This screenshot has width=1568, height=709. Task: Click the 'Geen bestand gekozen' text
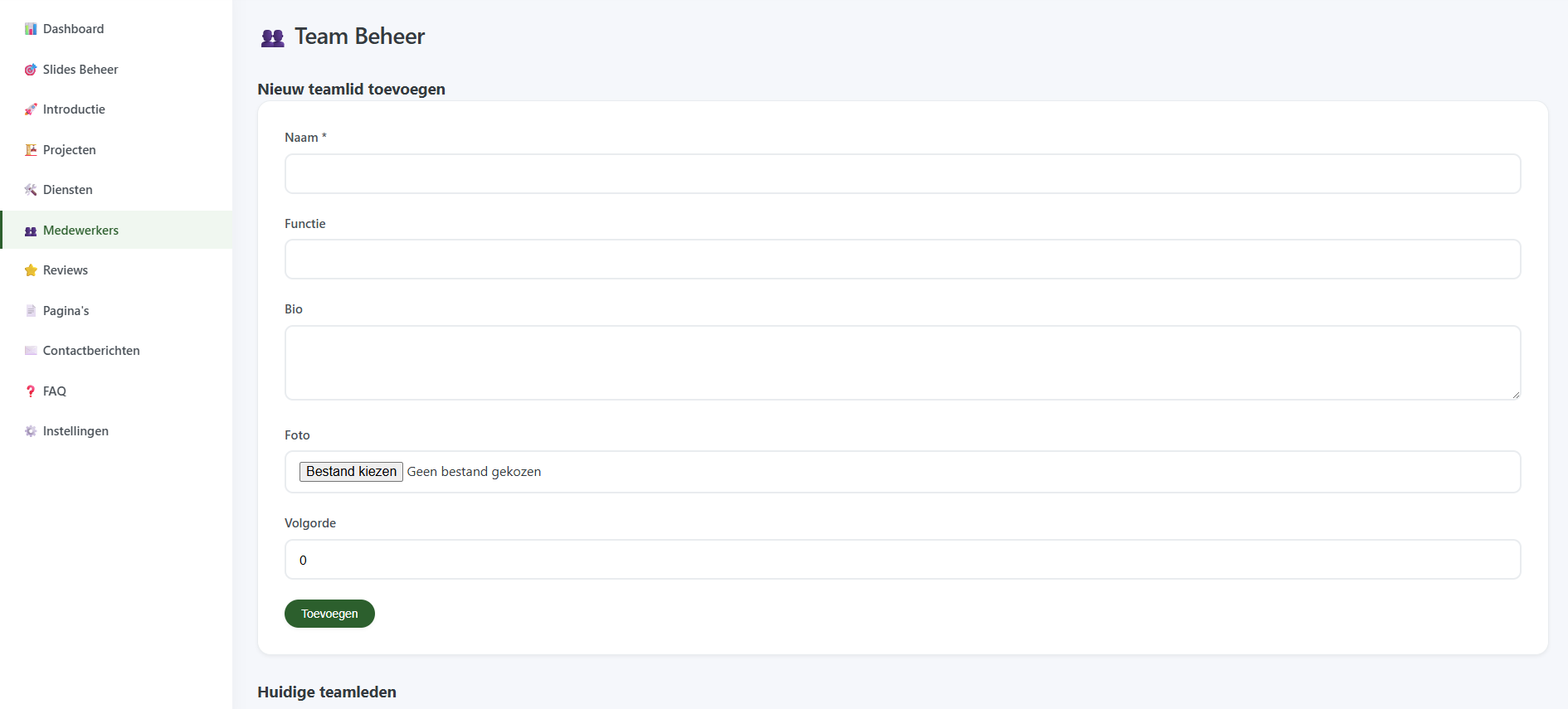click(474, 472)
